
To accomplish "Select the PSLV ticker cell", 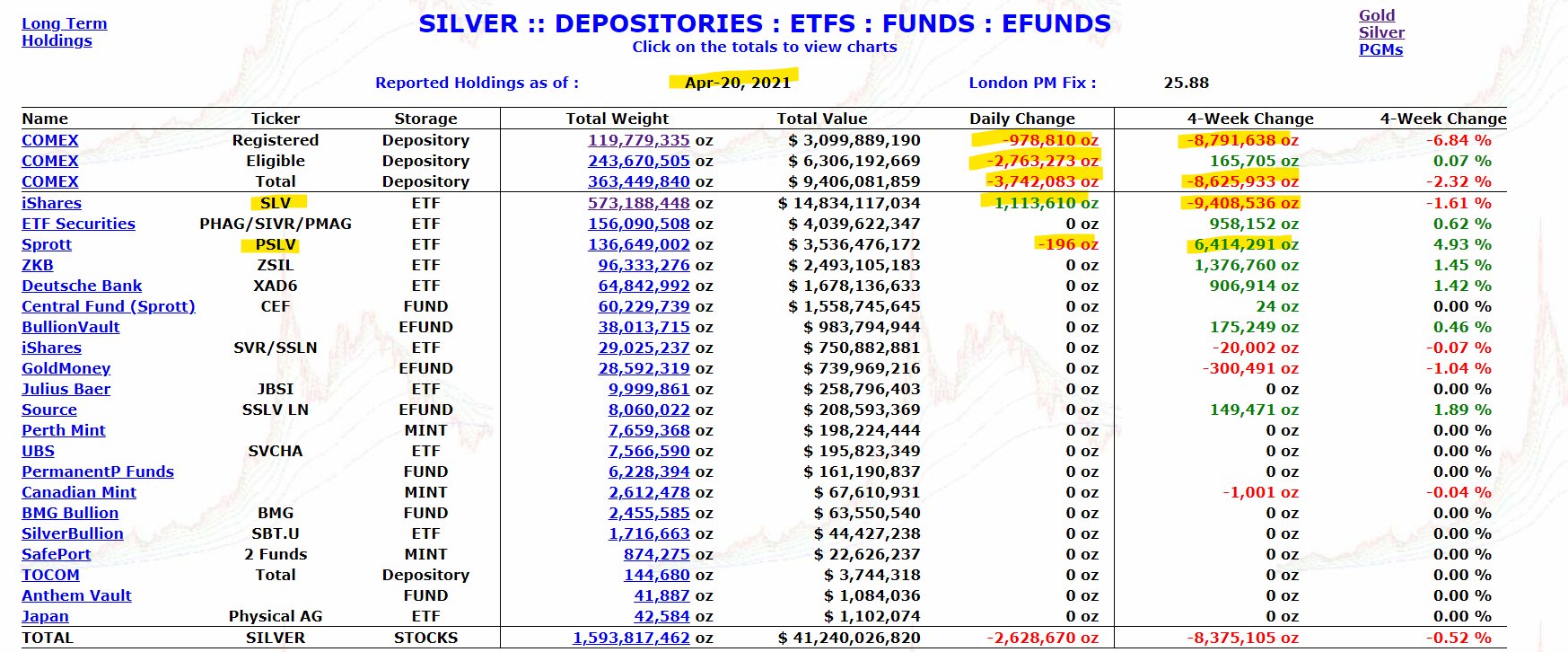I will tap(276, 244).
